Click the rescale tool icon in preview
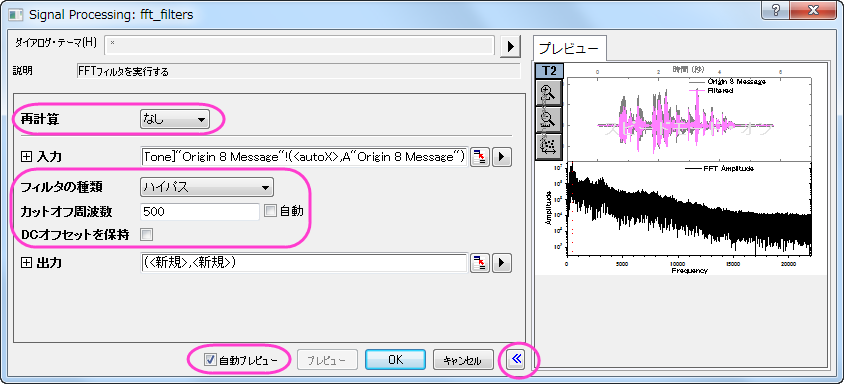The height and width of the screenshot is (384, 844). 549,145
